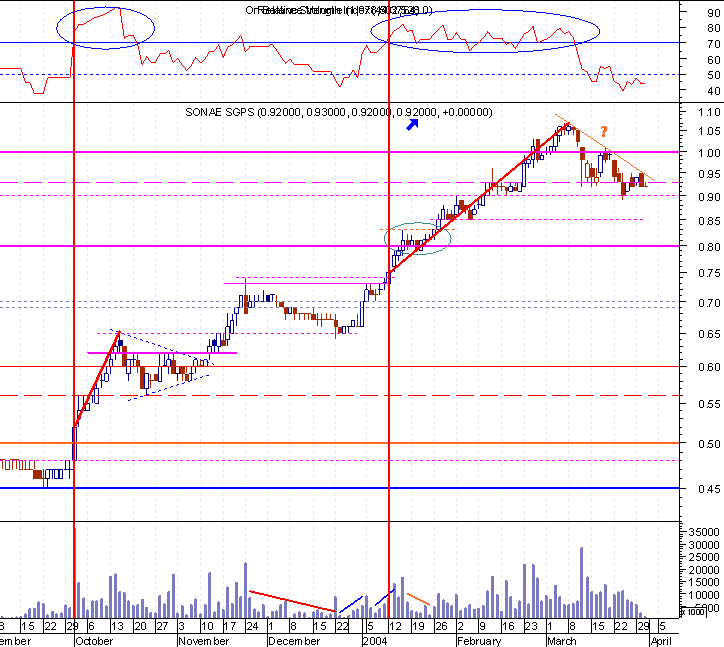
Task: Click the 0.95 price axis label
Action: coord(709,175)
